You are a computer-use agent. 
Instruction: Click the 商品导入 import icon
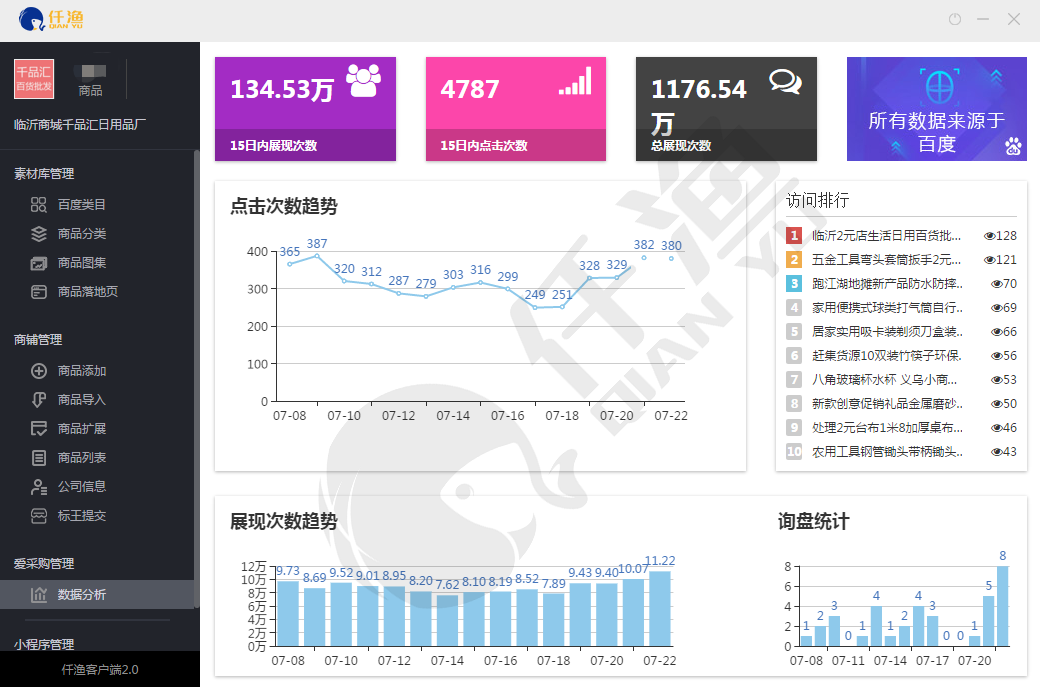click(x=38, y=399)
